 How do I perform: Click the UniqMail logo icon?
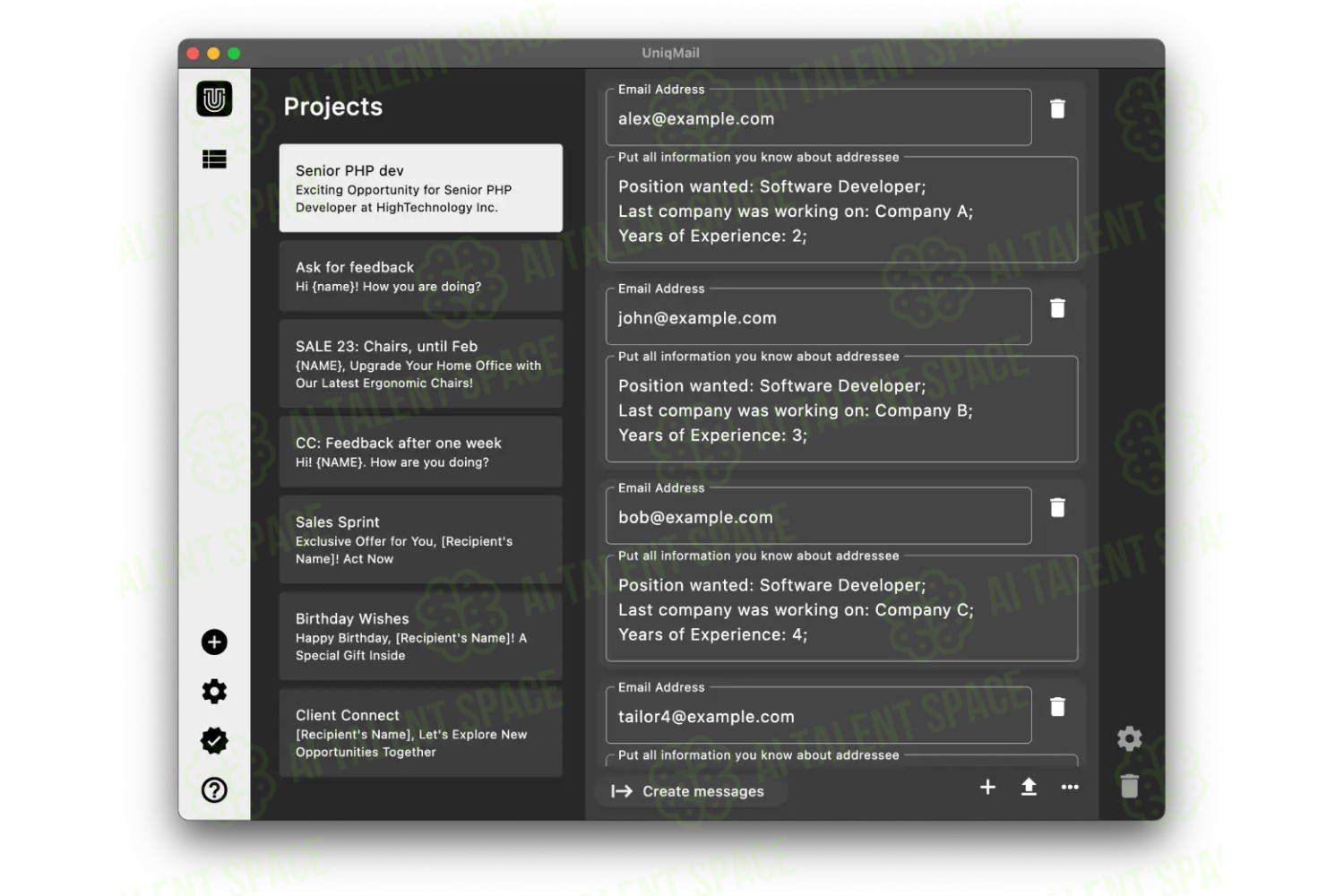pyautogui.click(x=214, y=99)
